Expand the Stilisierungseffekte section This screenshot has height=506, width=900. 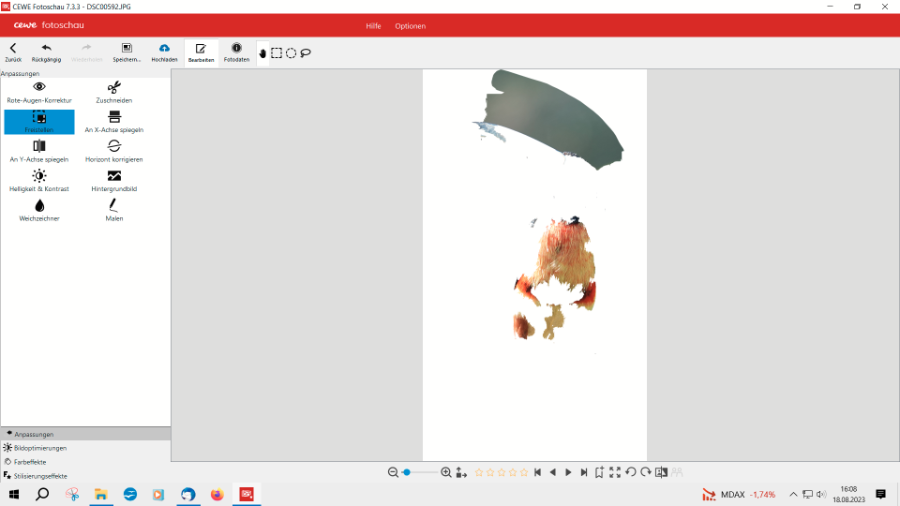(x=86, y=476)
